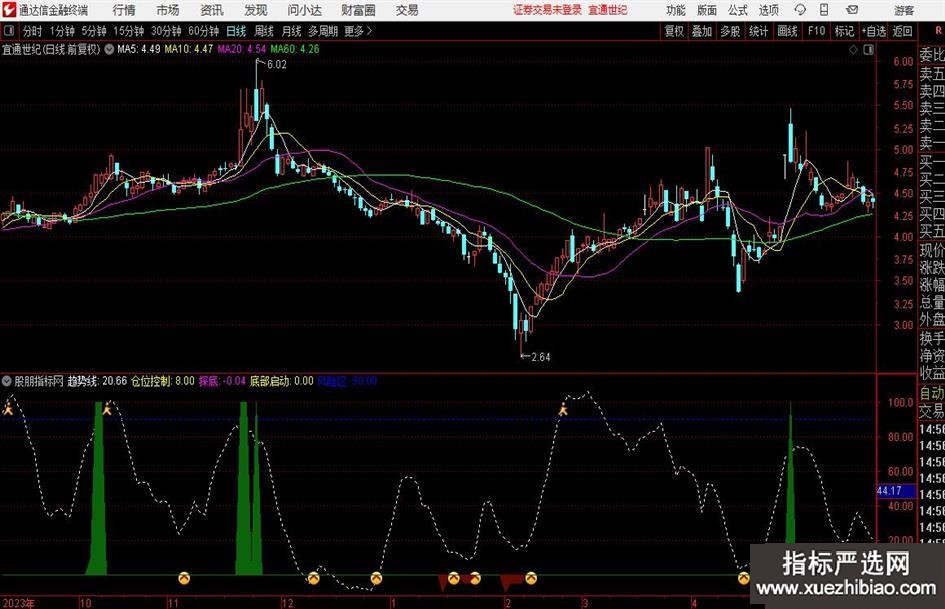
Task: Click the 统计 statistics button
Action: [758, 31]
